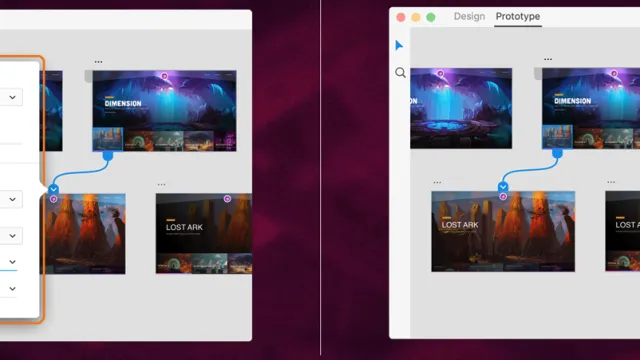The width and height of the screenshot is (640, 360).
Task: Select the arrow Select tool in right window
Action: pos(399,45)
